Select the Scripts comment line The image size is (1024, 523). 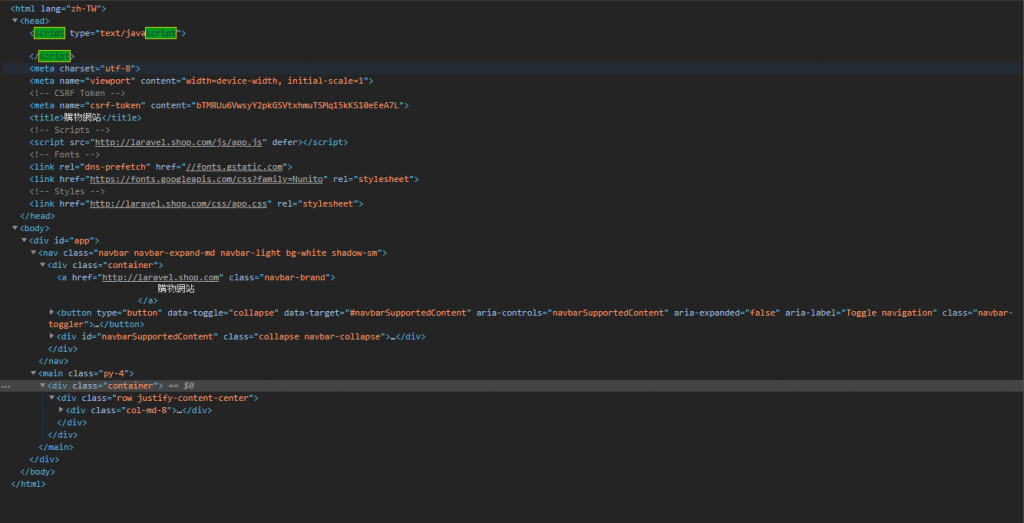[x=69, y=130]
